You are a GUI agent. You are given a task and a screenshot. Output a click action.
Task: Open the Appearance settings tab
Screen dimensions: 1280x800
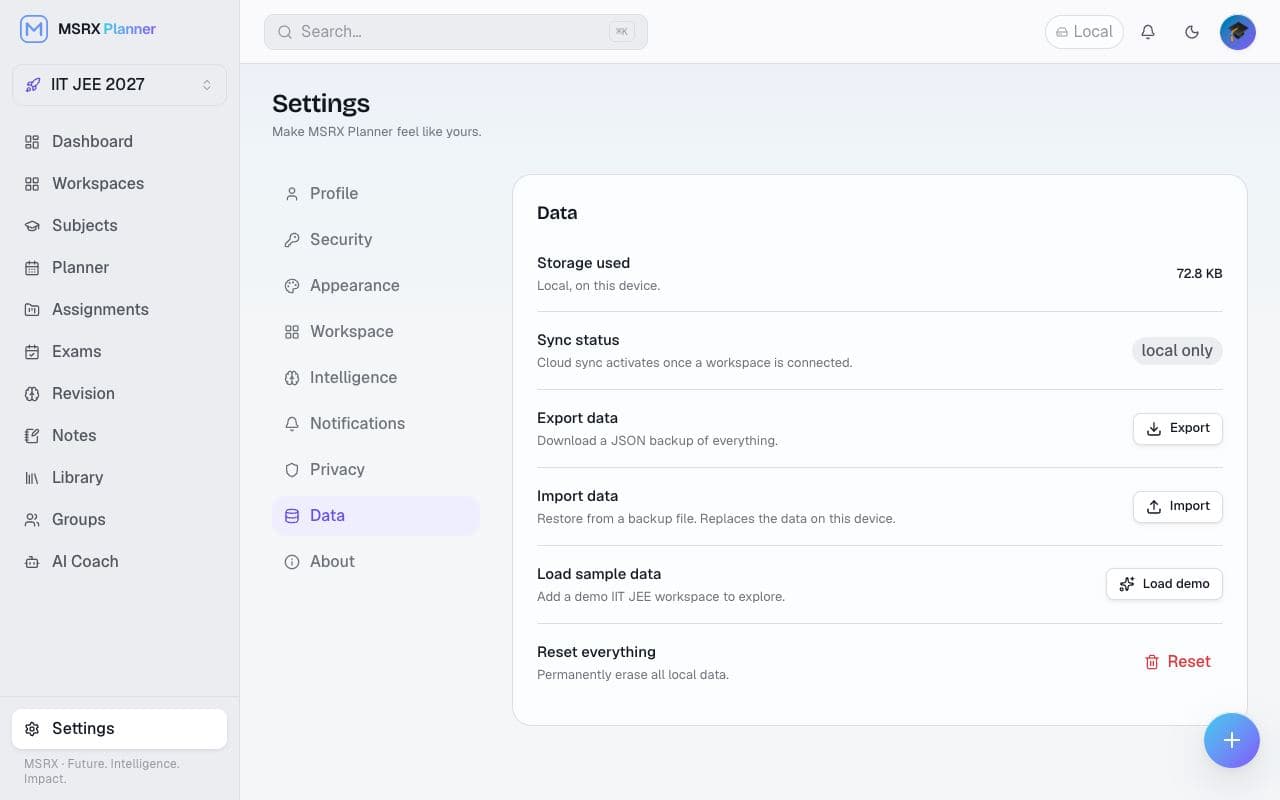[376, 285]
